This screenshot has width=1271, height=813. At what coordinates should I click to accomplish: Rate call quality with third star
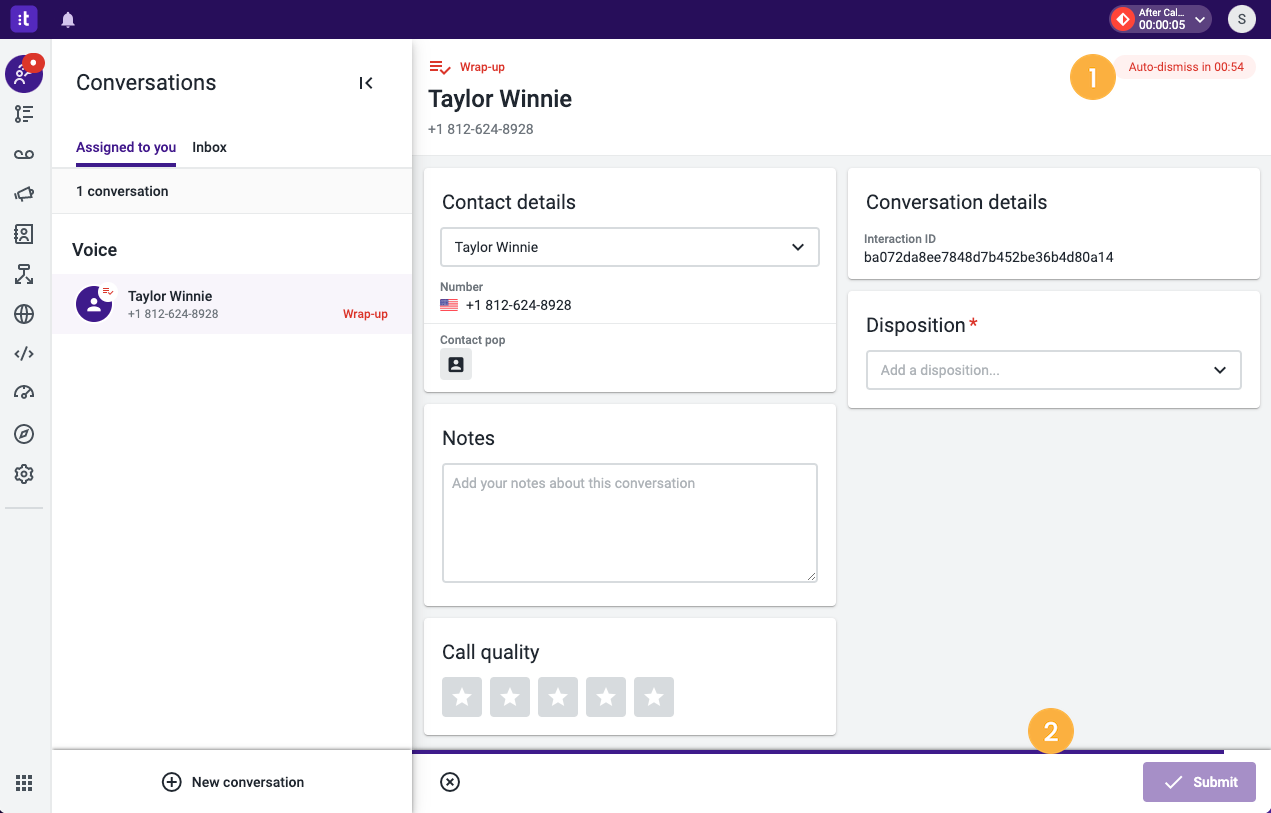(x=558, y=697)
